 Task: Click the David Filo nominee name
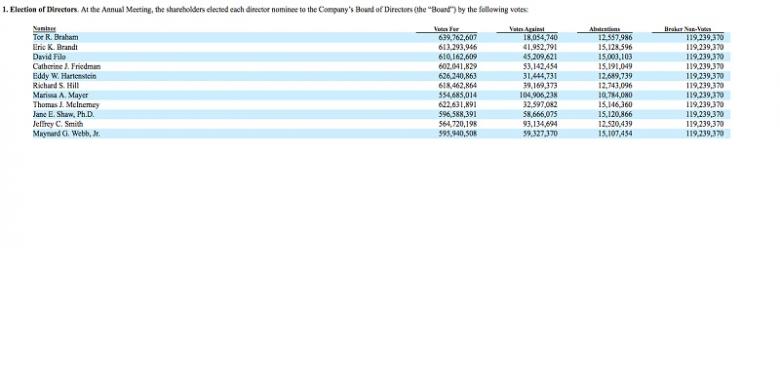point(49,57)
